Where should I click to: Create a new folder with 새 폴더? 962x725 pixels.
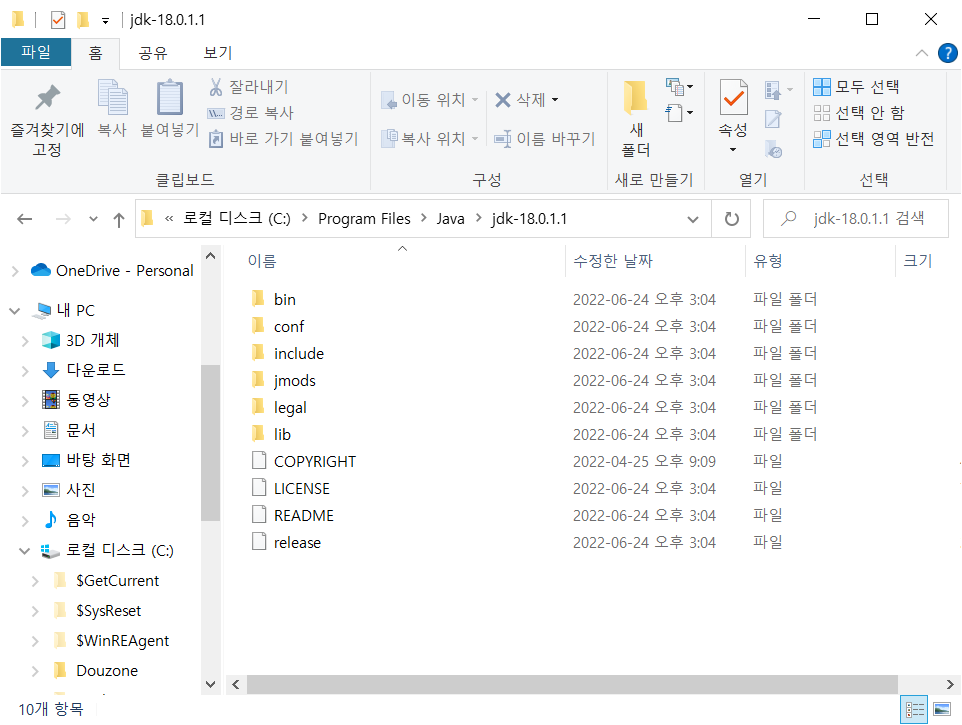(636, 118)
